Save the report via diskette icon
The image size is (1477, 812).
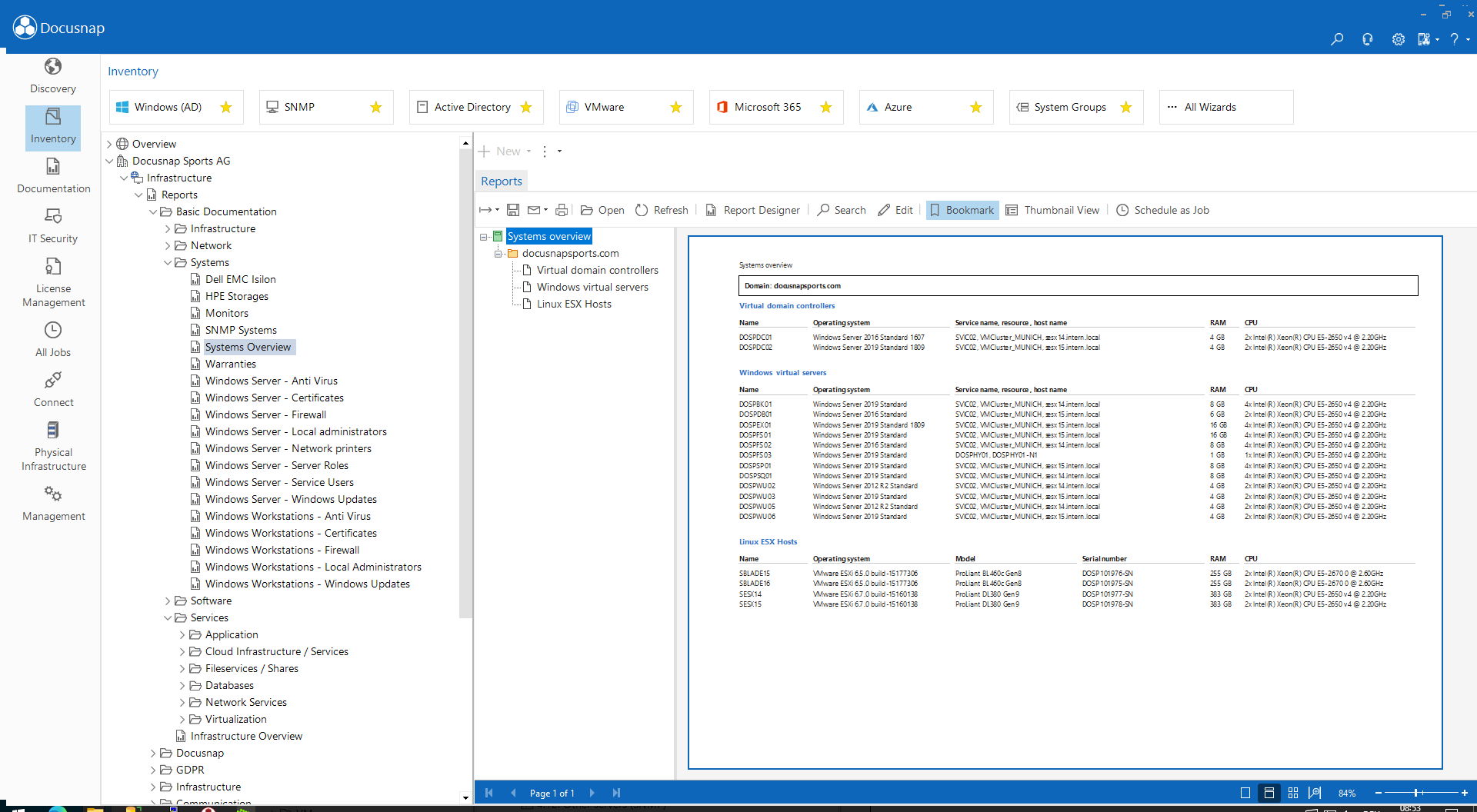click(513, 210)
